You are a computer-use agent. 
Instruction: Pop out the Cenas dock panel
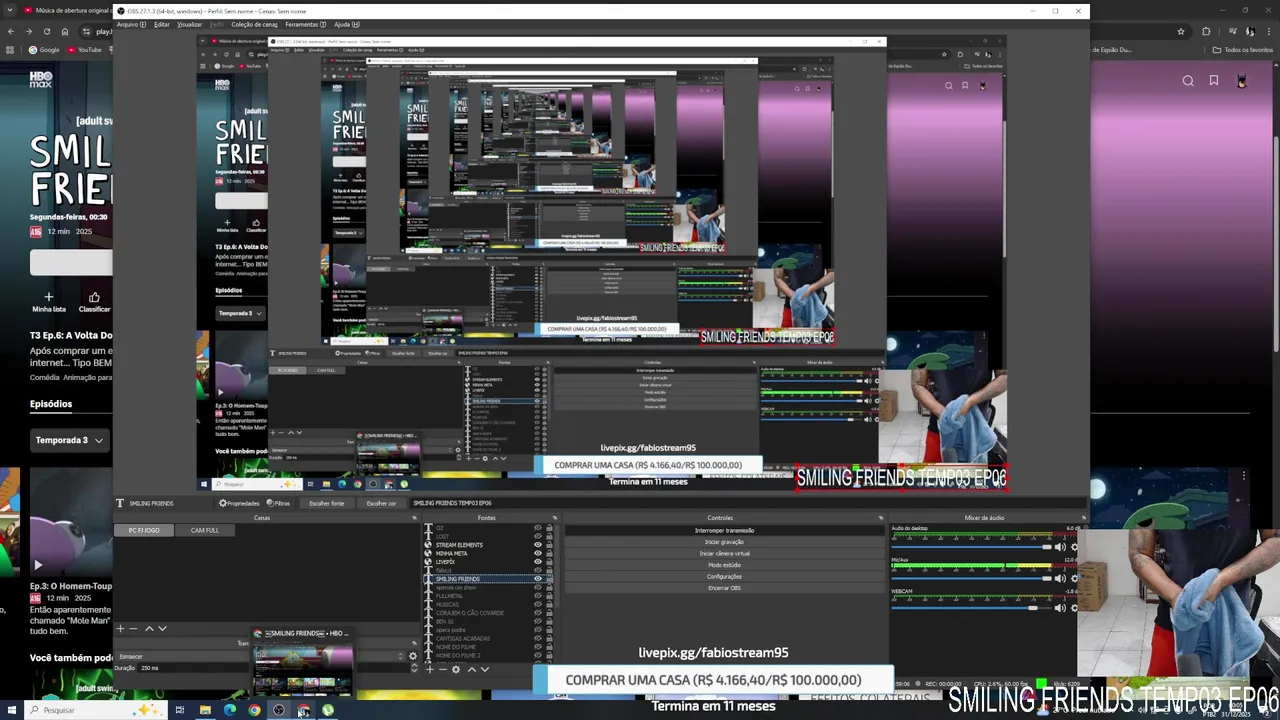pyautogui.click(x=414, y=518)
